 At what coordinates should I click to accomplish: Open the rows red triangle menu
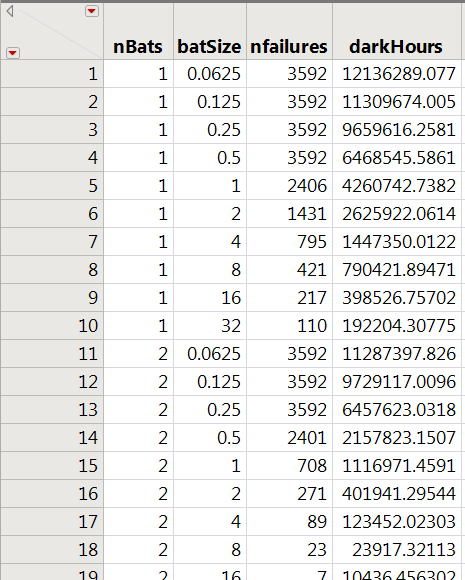[x=13, y=53]
